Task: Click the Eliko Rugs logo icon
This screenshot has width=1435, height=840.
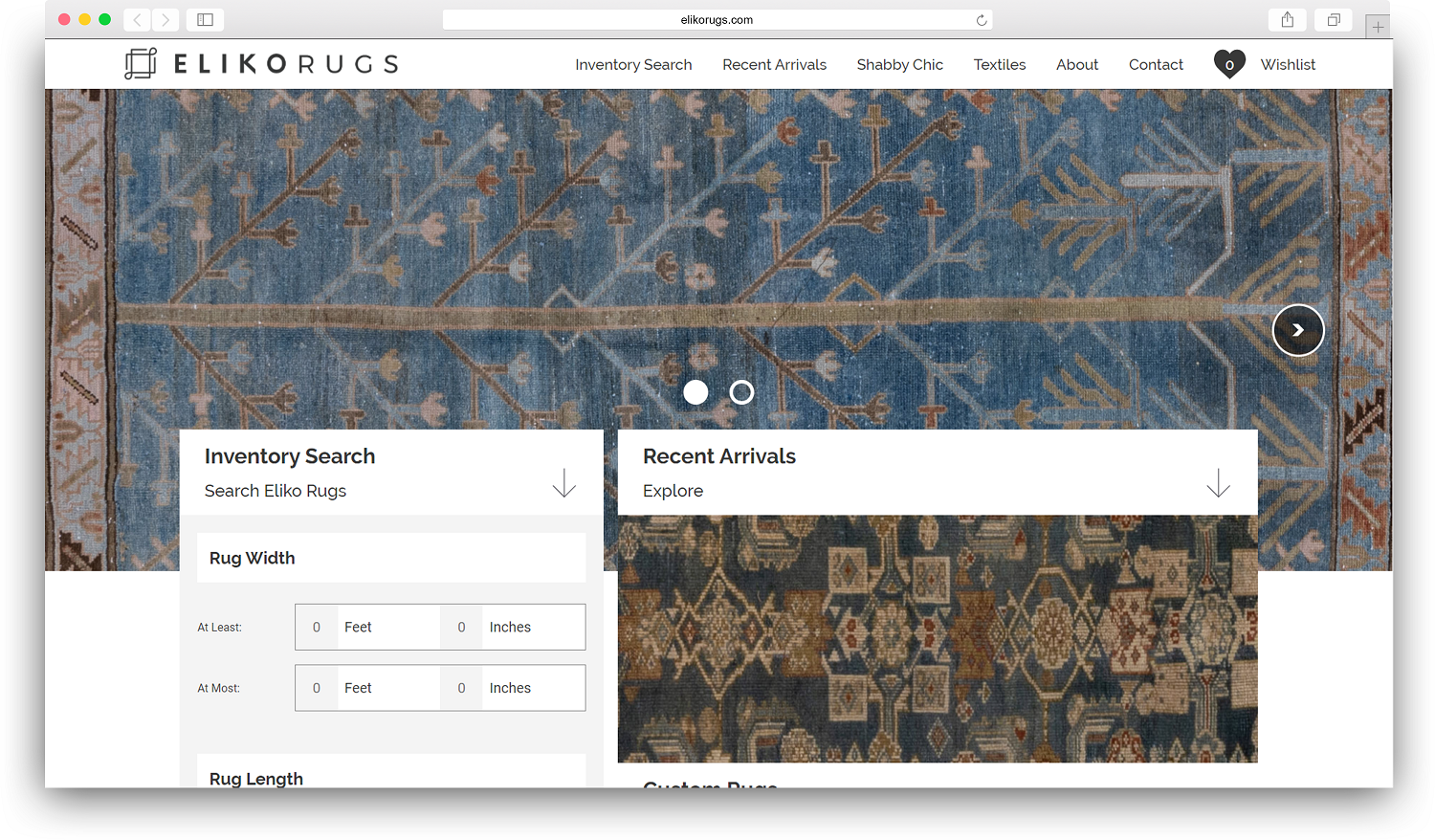Action: 141,63
